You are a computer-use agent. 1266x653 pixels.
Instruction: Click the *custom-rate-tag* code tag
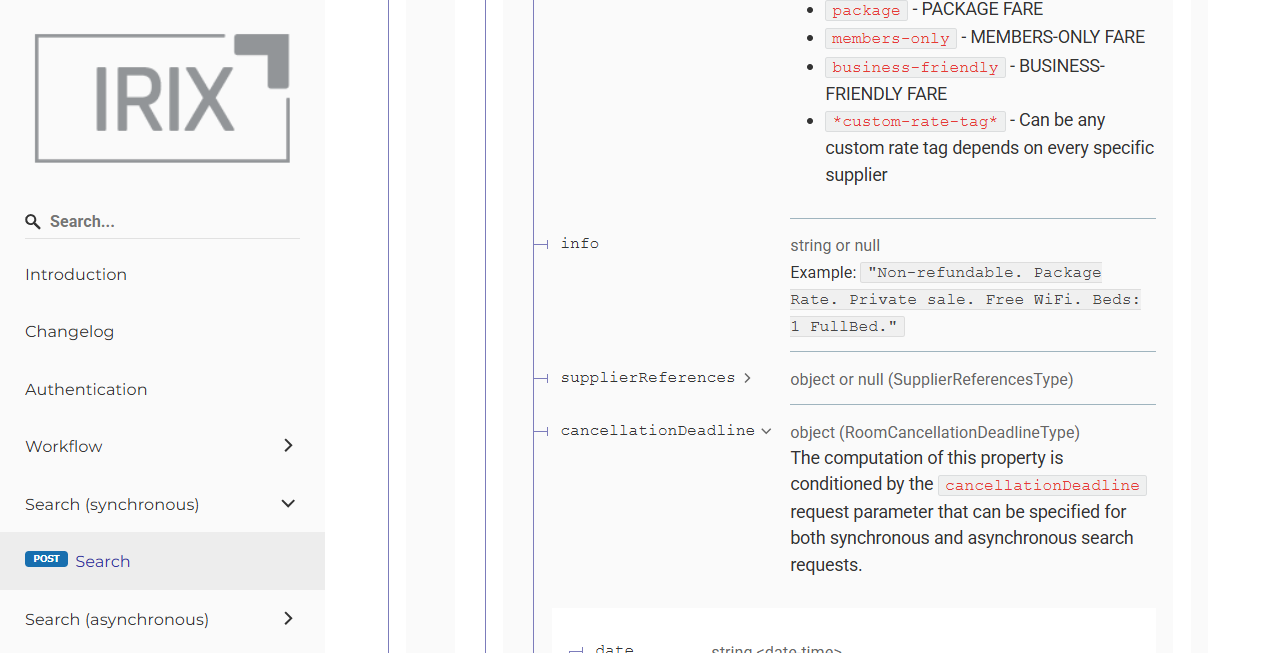point(915,121)
